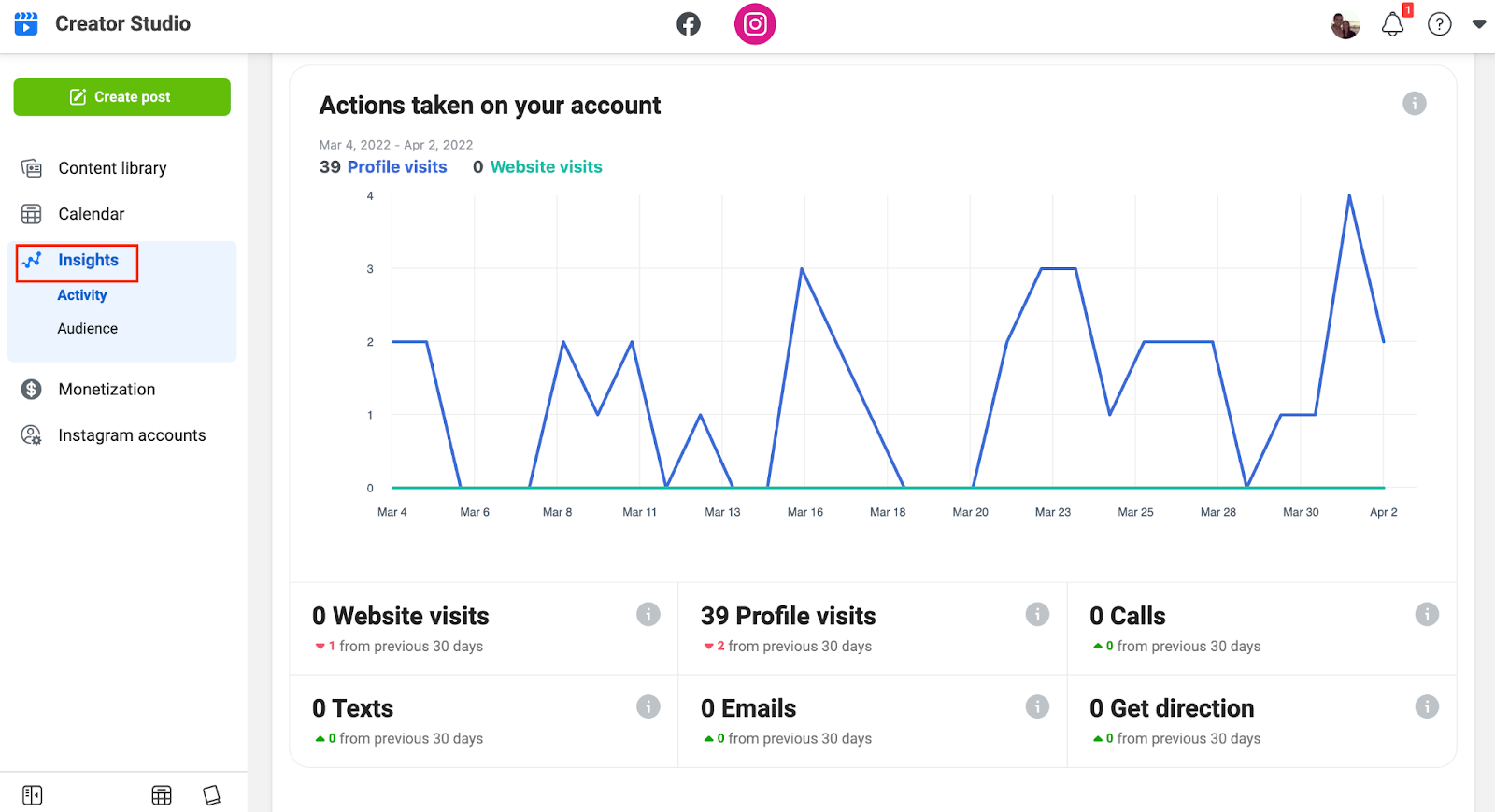Click the Monetization dollar icon
This screenshot has width=1495, height=812.
click(x=32, y=390)
